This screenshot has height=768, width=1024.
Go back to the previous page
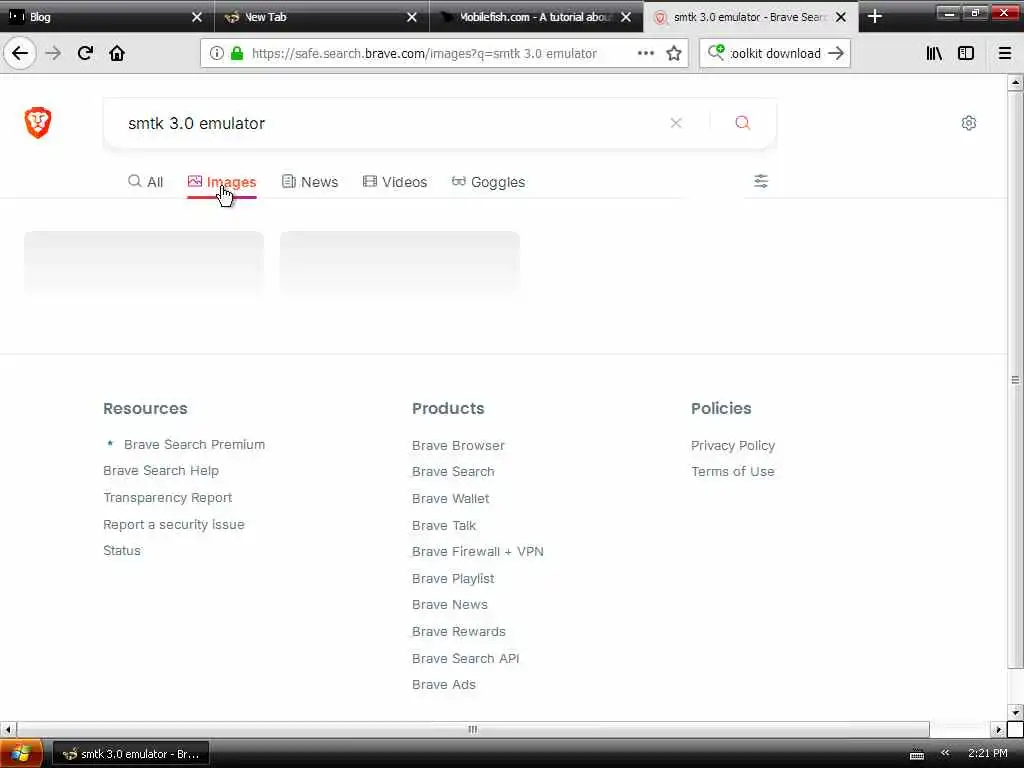20,53
